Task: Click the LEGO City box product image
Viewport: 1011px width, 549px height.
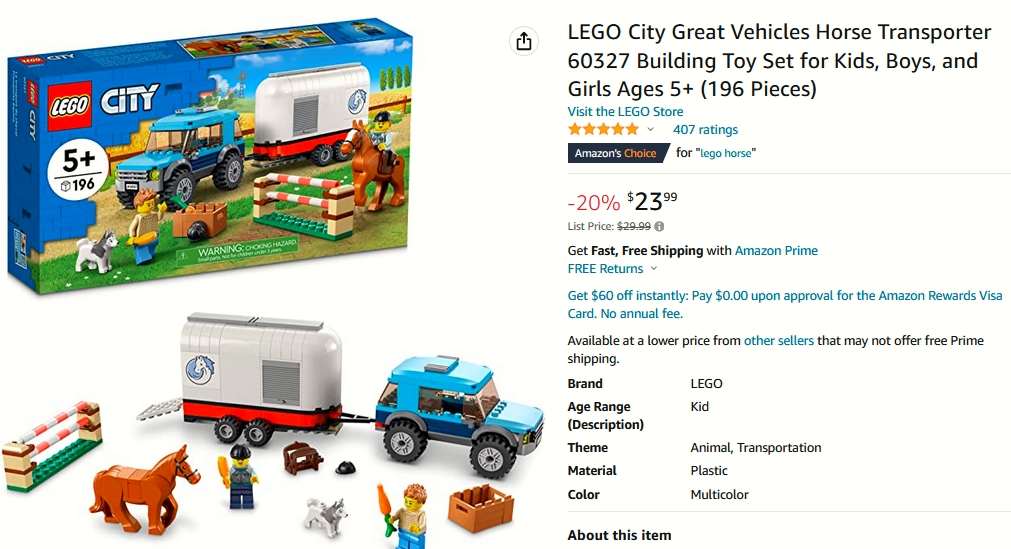Action: [210, 155]
